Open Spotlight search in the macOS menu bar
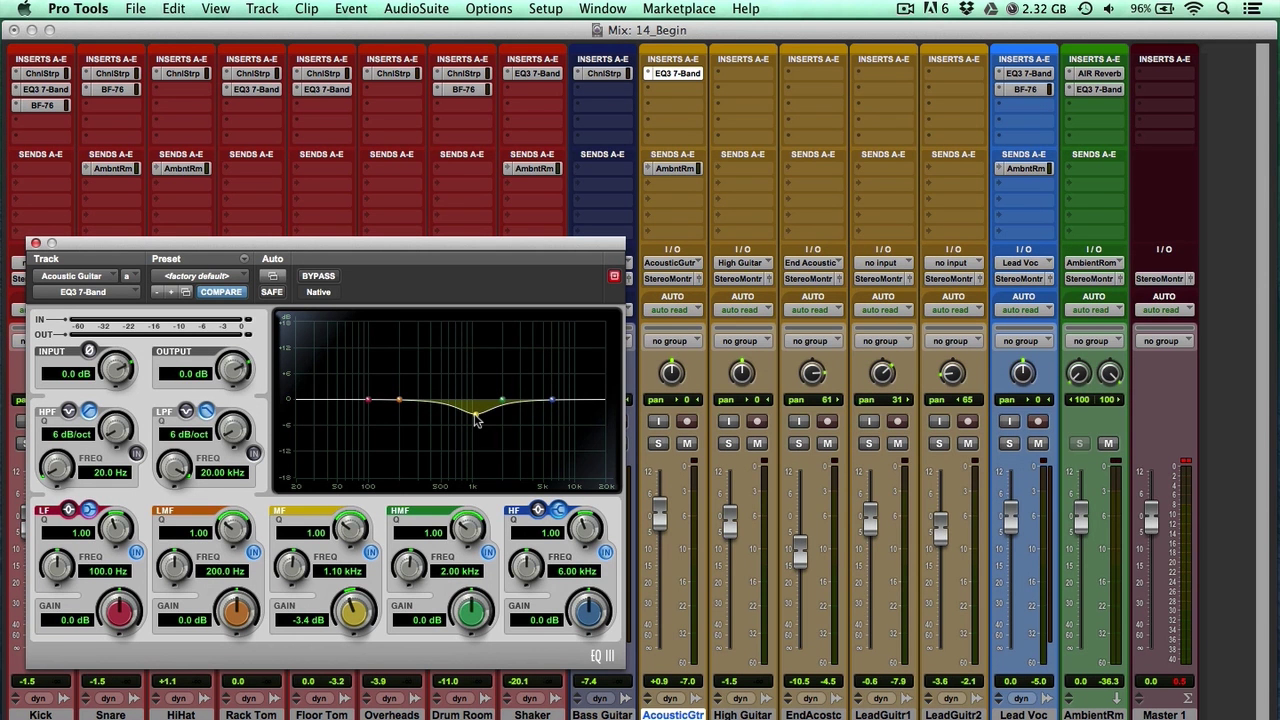Image resolution: width=1280 pixels, height=720 pixels. click(1222, 9)
